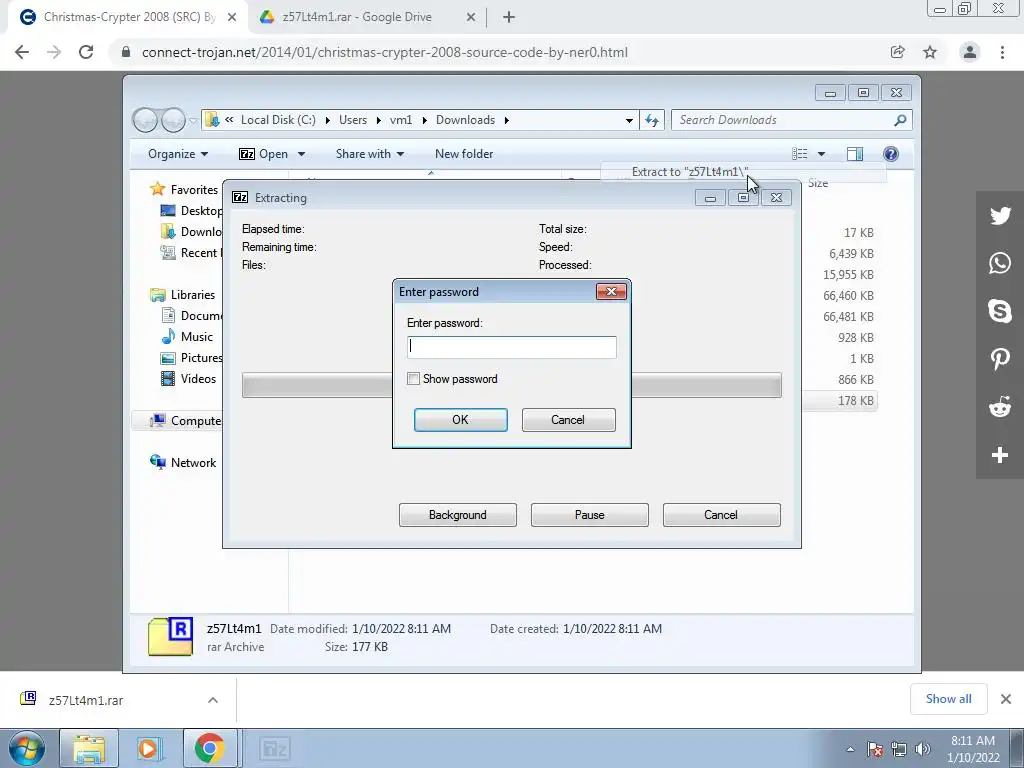Share the page on Skype

1000,311
